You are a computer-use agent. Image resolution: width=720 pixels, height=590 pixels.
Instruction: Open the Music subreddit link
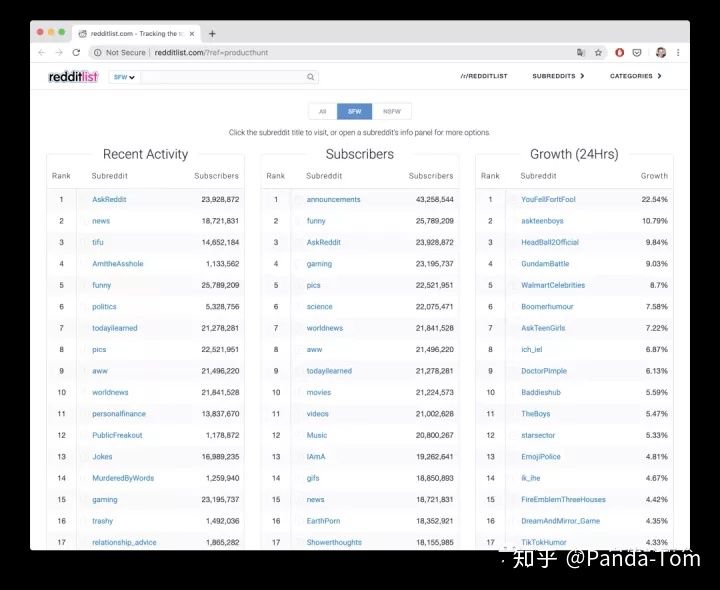pyautogui.click(x=317, y=435)
